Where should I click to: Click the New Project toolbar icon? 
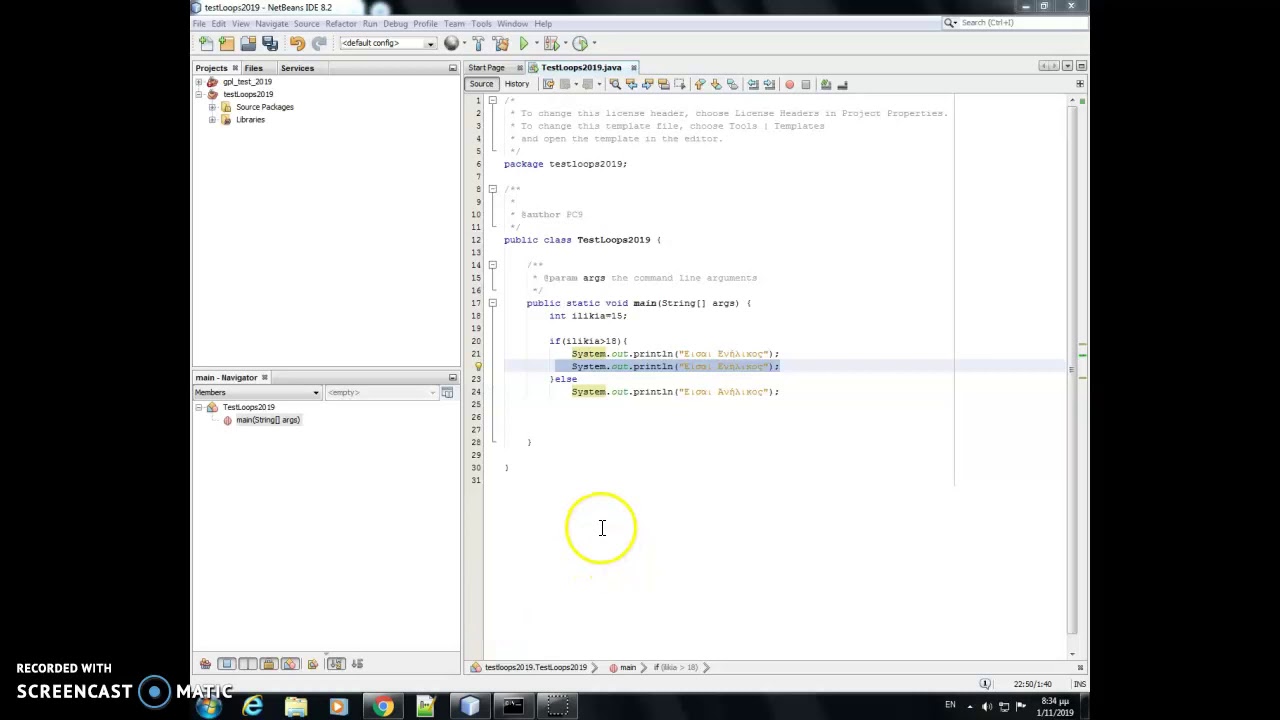(x=226, y=43)
